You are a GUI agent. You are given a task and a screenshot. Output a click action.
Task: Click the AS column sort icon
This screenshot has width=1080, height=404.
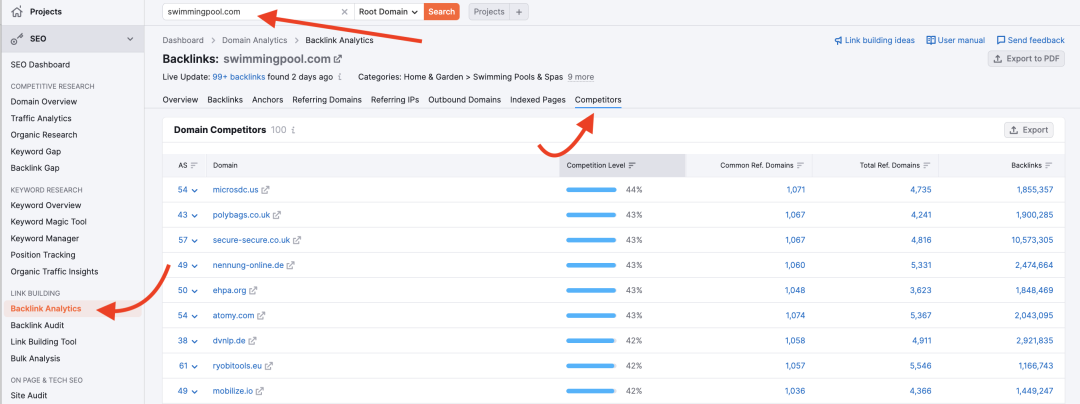click(194, 166)
